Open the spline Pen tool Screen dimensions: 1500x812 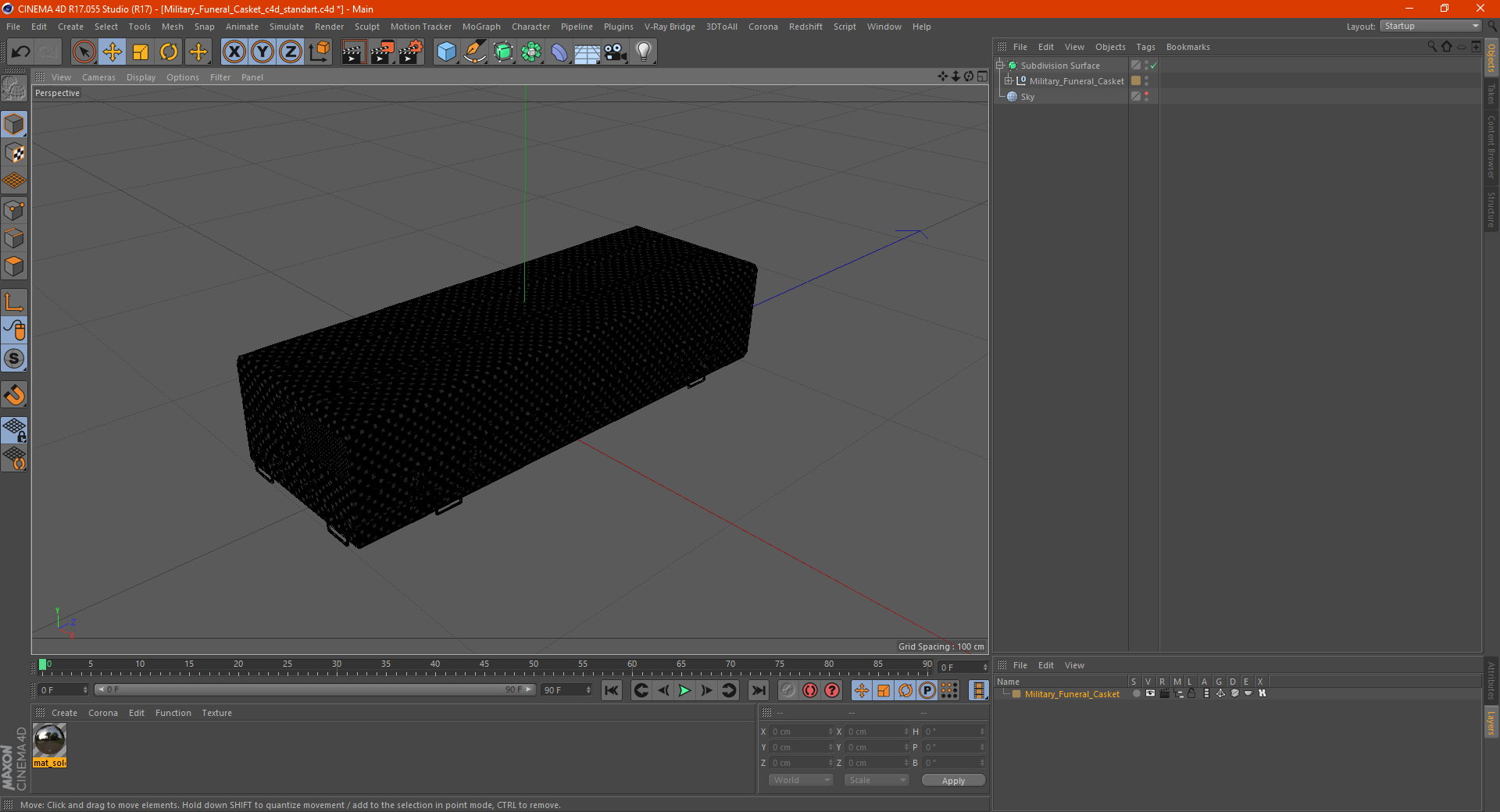[475, 52]
